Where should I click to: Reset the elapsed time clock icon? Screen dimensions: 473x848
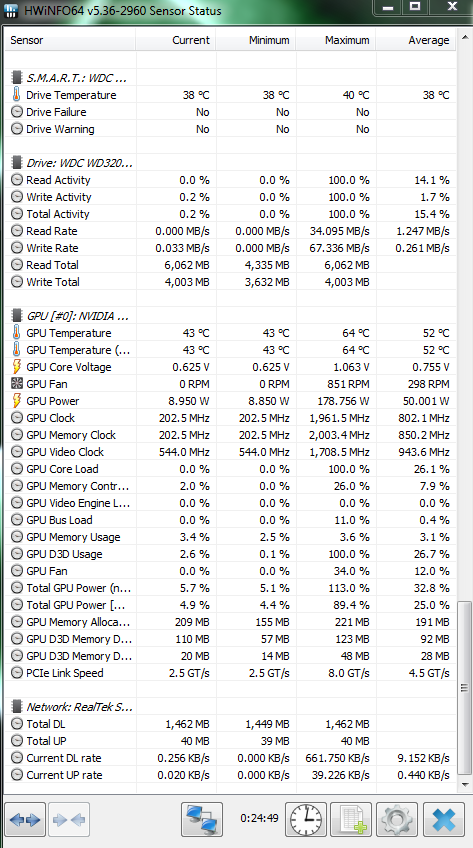306,820
